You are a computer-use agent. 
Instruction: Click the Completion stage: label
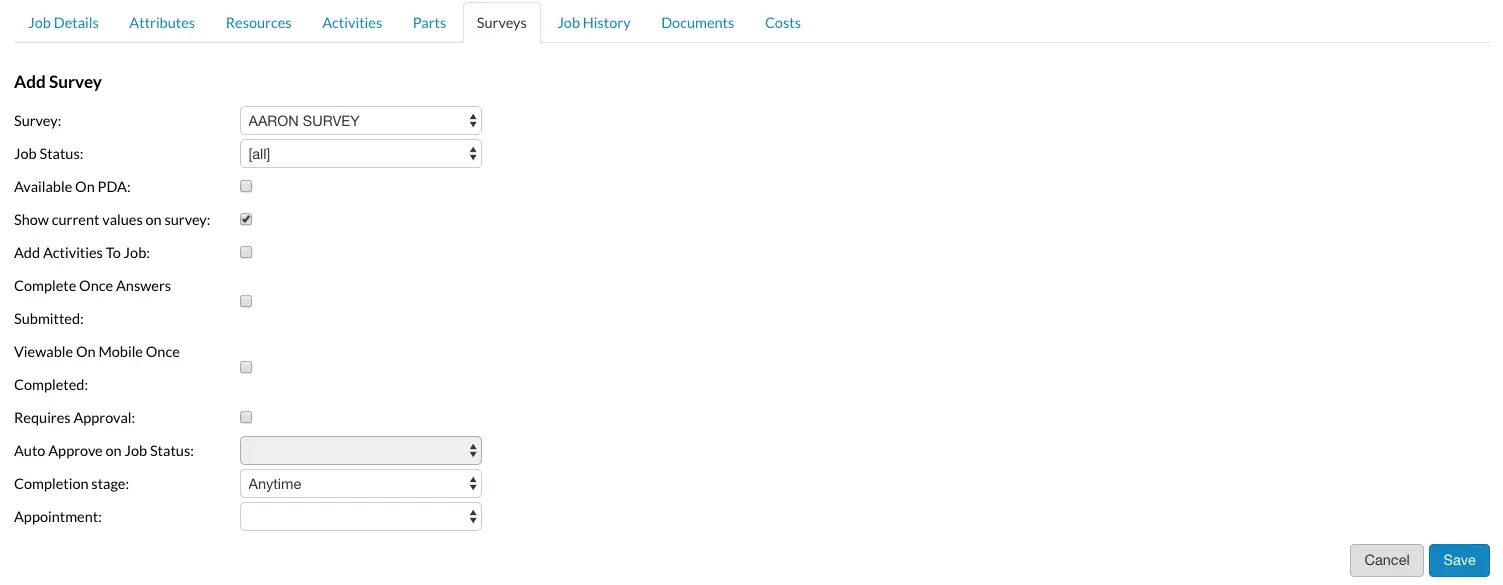pyautogui.click(x=72, y=484)
